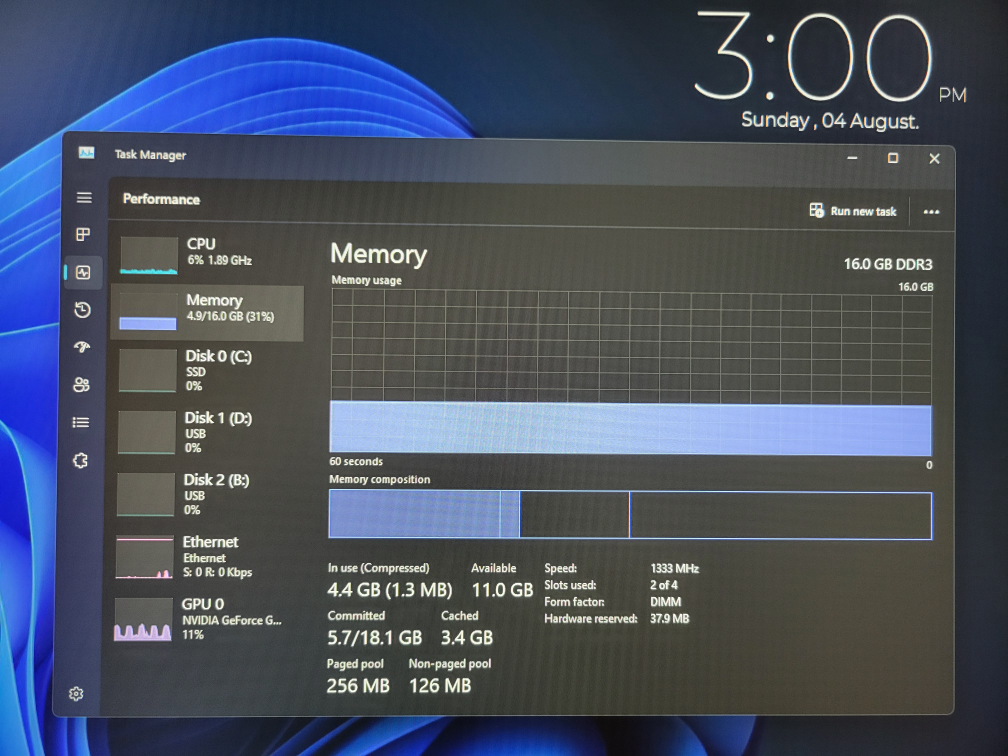The width and height of the screenshot is (1008, 756).
Task: Select the Performance page icon in sidebar
Action: click(x=83, y=272)
